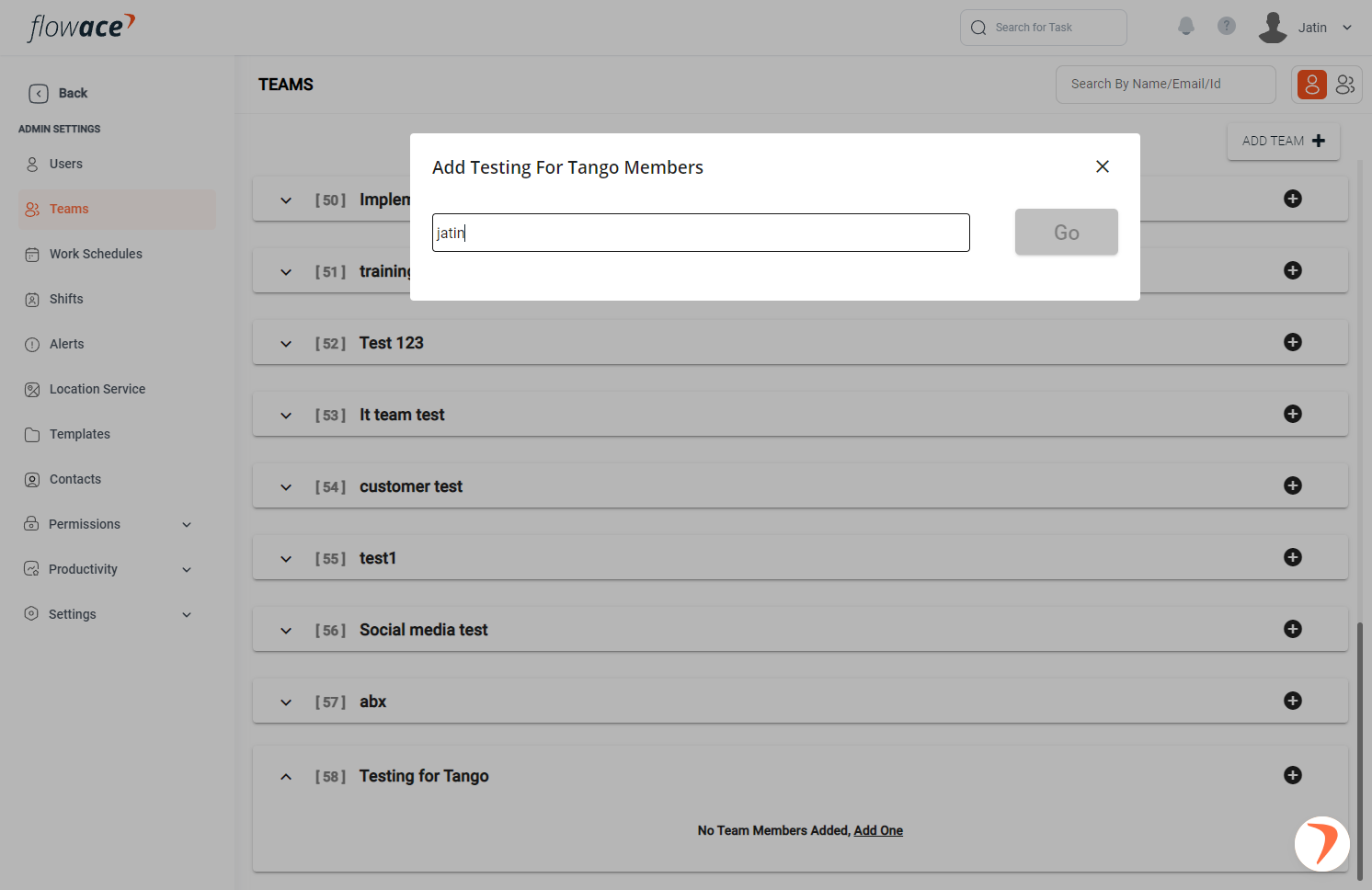The height and width of the screenshot is (890, 1372).
Task: Add member to It team test plus icon
Action: click(1293, 414)
